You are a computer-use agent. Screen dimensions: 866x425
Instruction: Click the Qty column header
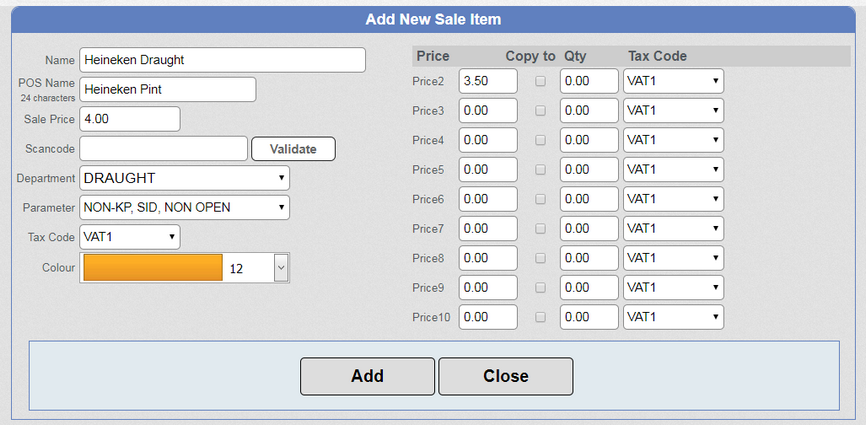pyautogui.click(x=575, y=56)
